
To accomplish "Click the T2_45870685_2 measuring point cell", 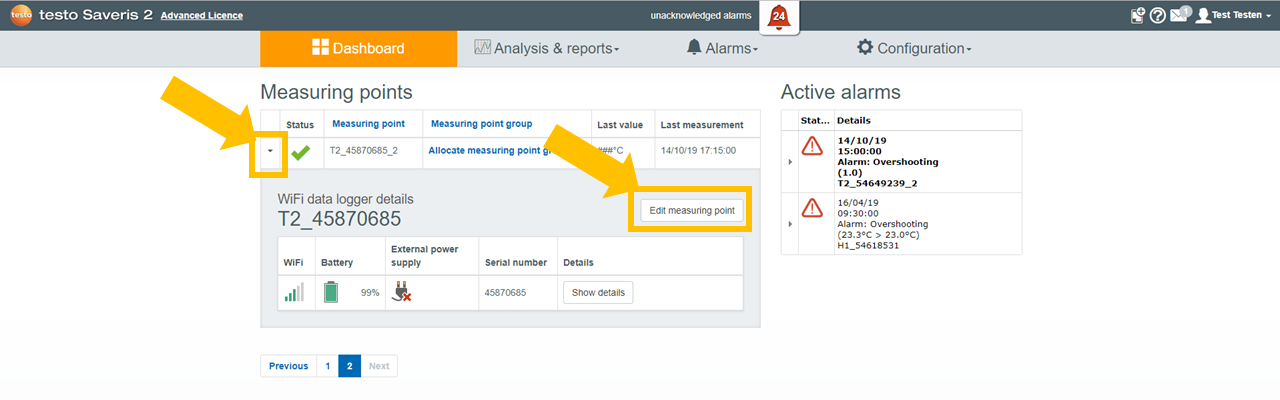I will 364,151.
